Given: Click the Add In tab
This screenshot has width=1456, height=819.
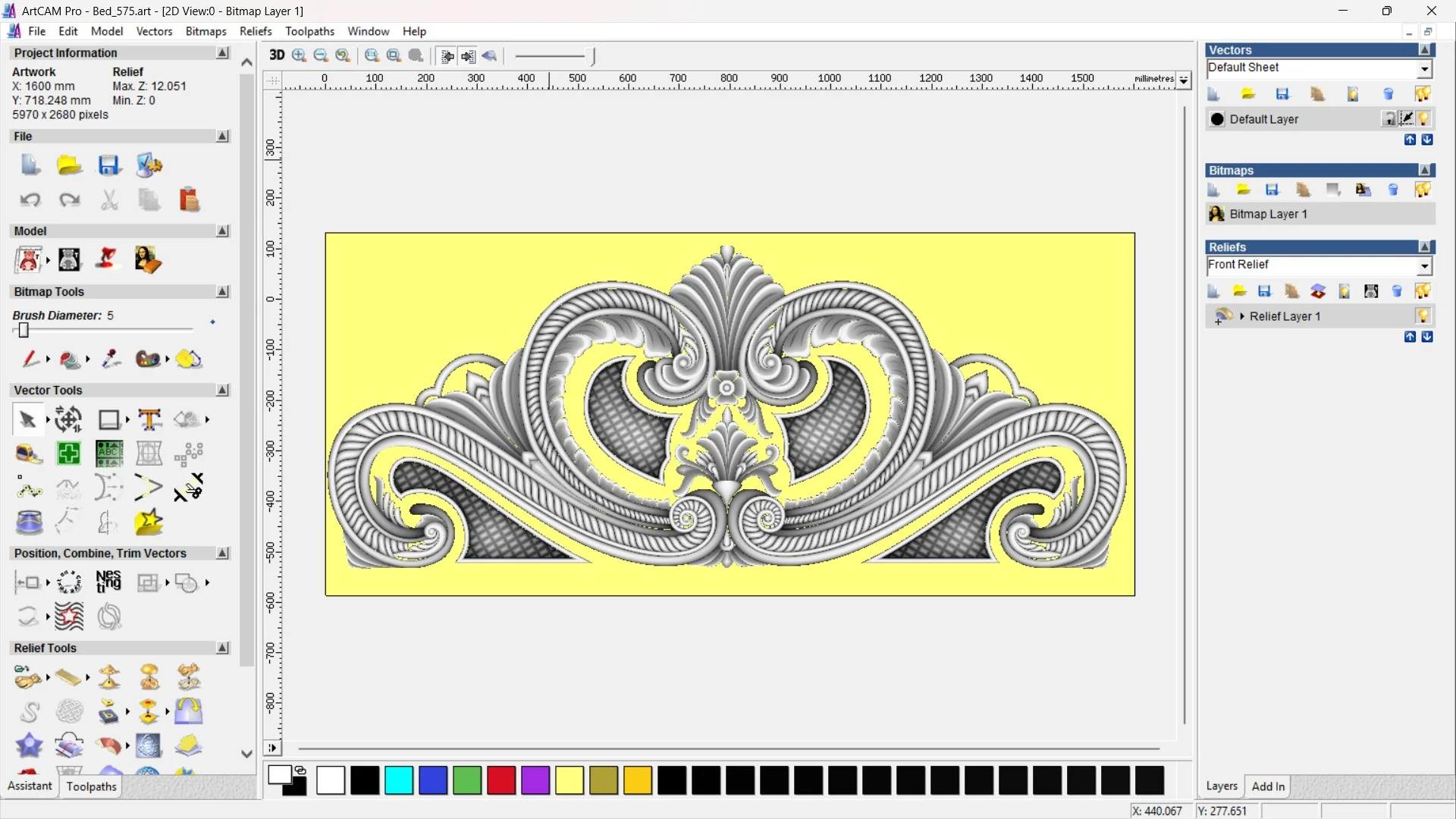Looking at the screenshot, I should (x=1268, y=786).
